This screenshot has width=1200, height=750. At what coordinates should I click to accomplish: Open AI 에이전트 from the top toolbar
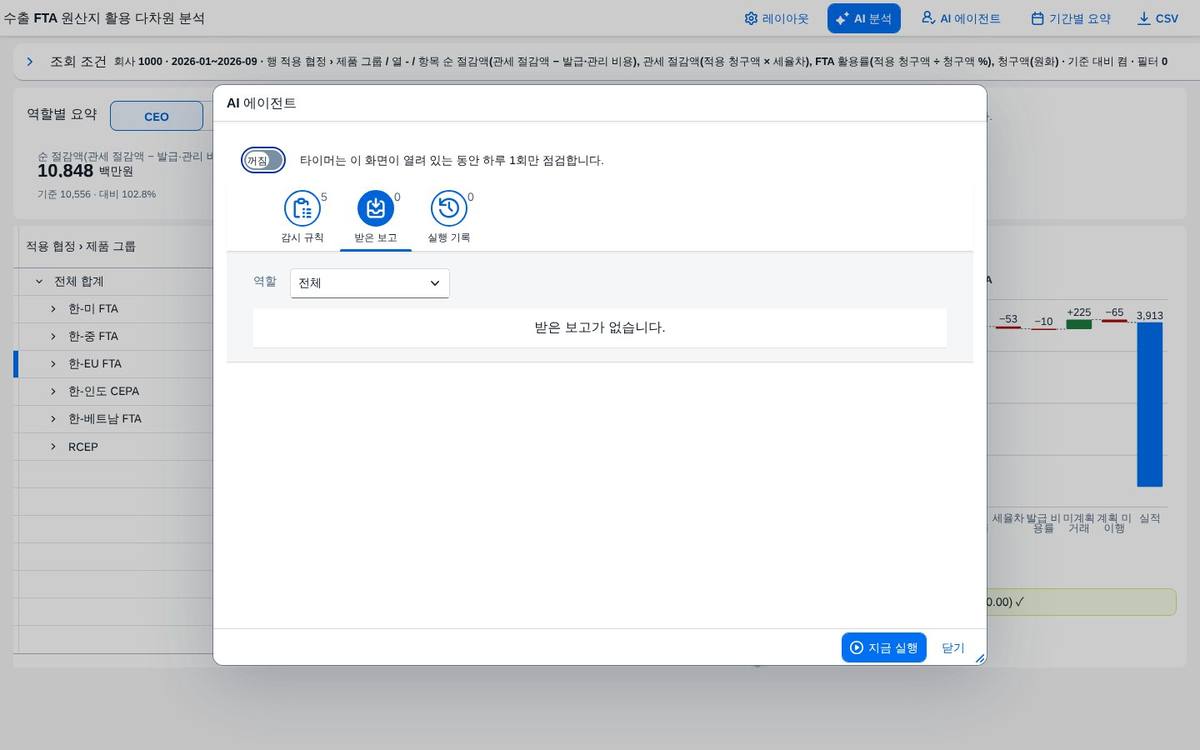[x=961, y=18]
